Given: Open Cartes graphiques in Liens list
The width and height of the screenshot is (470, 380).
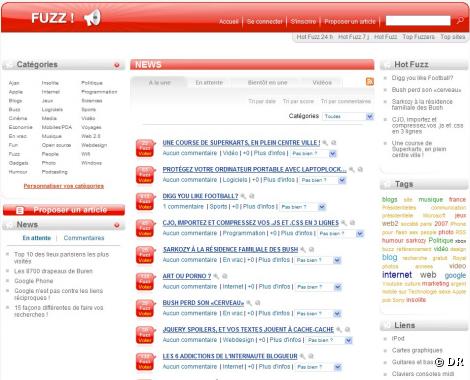Looking at the screenshot, I should click(417, 350).
